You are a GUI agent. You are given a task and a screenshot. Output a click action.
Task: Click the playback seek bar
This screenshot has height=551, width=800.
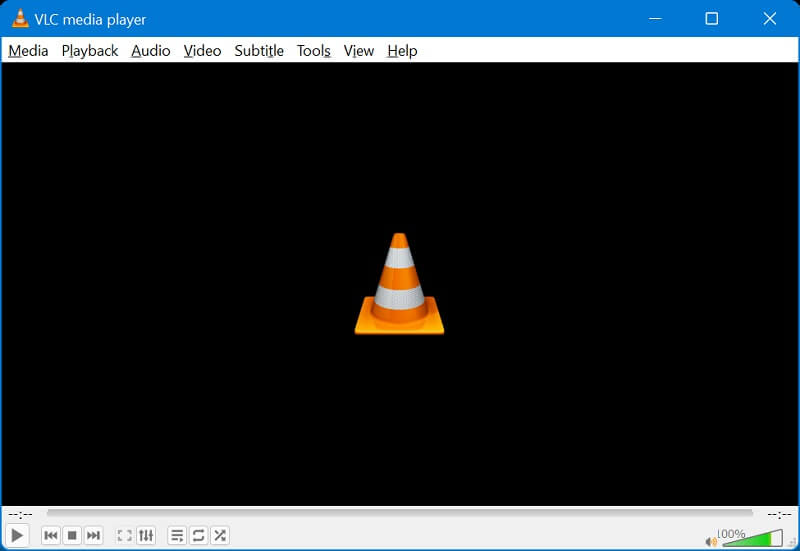click(400, 513)
